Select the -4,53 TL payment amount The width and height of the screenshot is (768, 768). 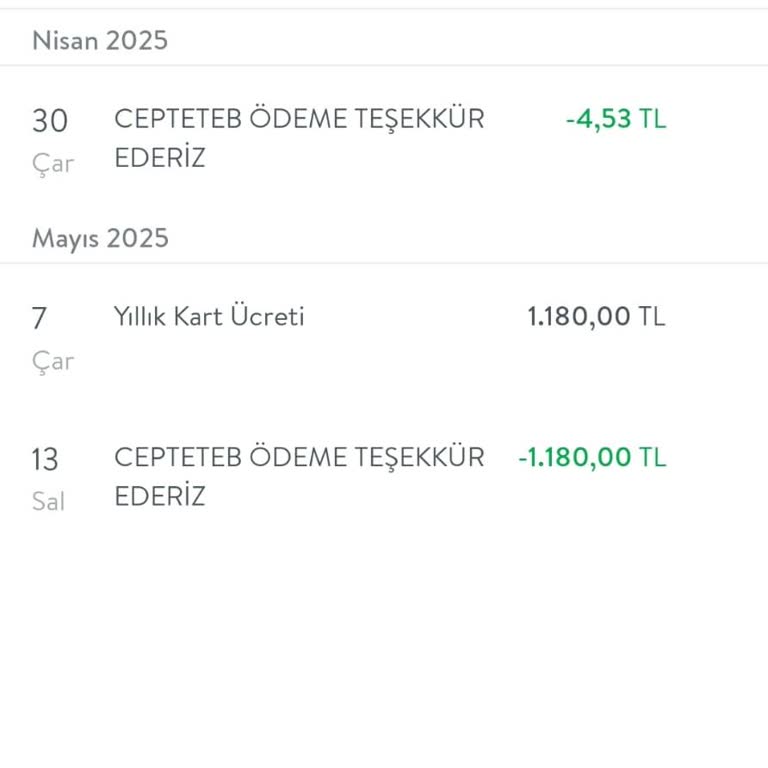tap(615, 119)
